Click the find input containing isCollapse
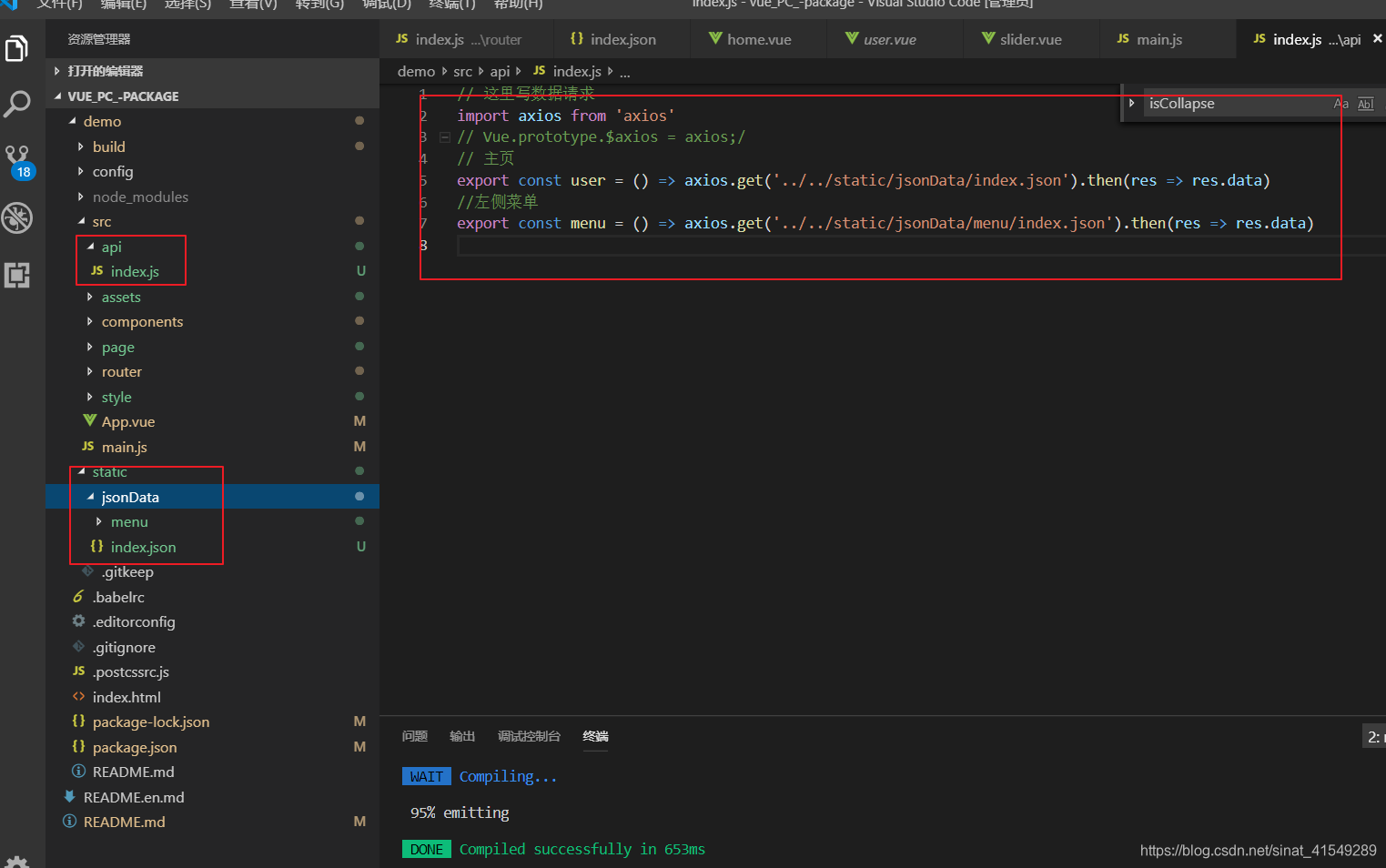 (1238, 104)
